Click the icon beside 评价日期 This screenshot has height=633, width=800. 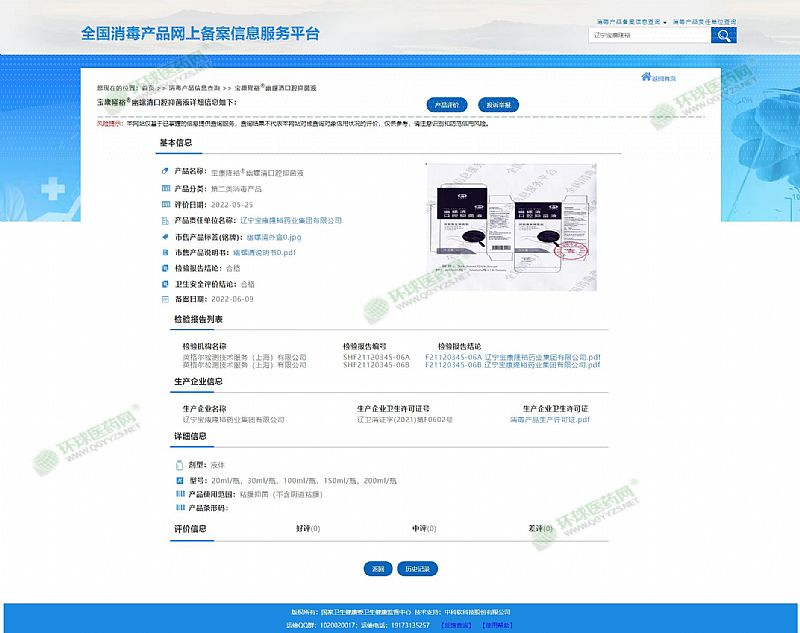click(165, 205)
